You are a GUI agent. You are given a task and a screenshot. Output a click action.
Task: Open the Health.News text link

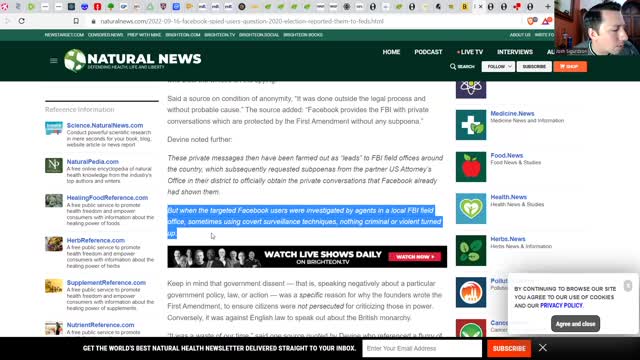pyautogui.click(x=509, y=197)
